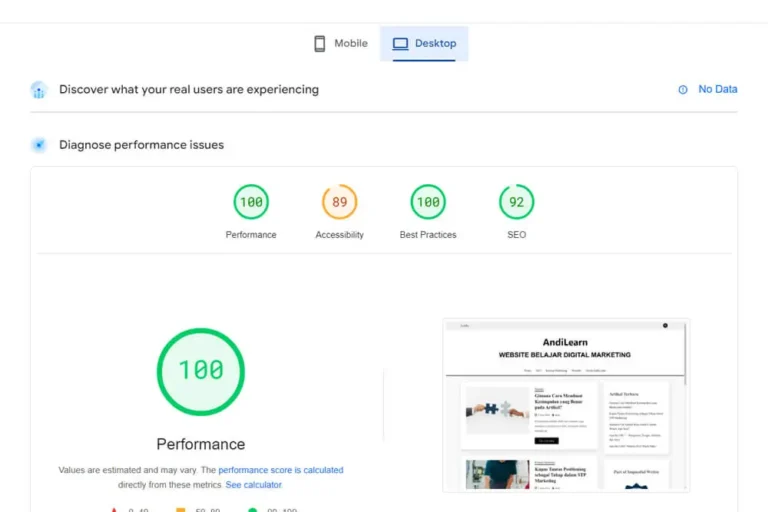Click the large Performance 100 gauge
Image resolution: width=768 pixels, height=512 pixels.
point(201,372)
